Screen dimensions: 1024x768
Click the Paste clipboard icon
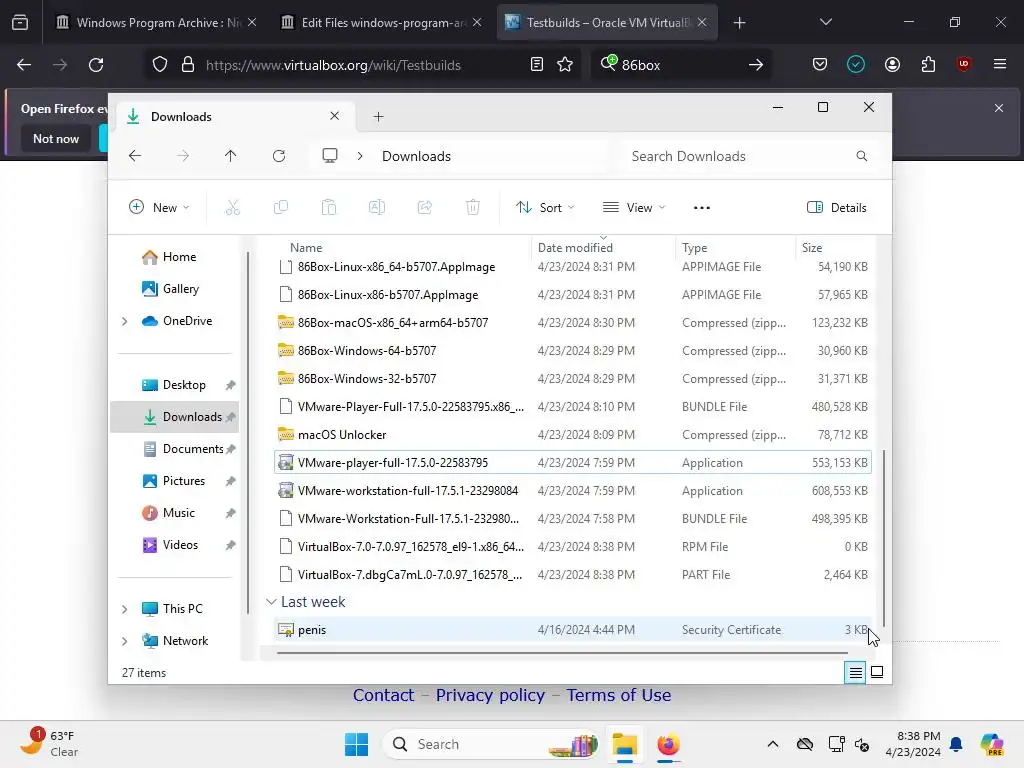[x=328, y=208]
